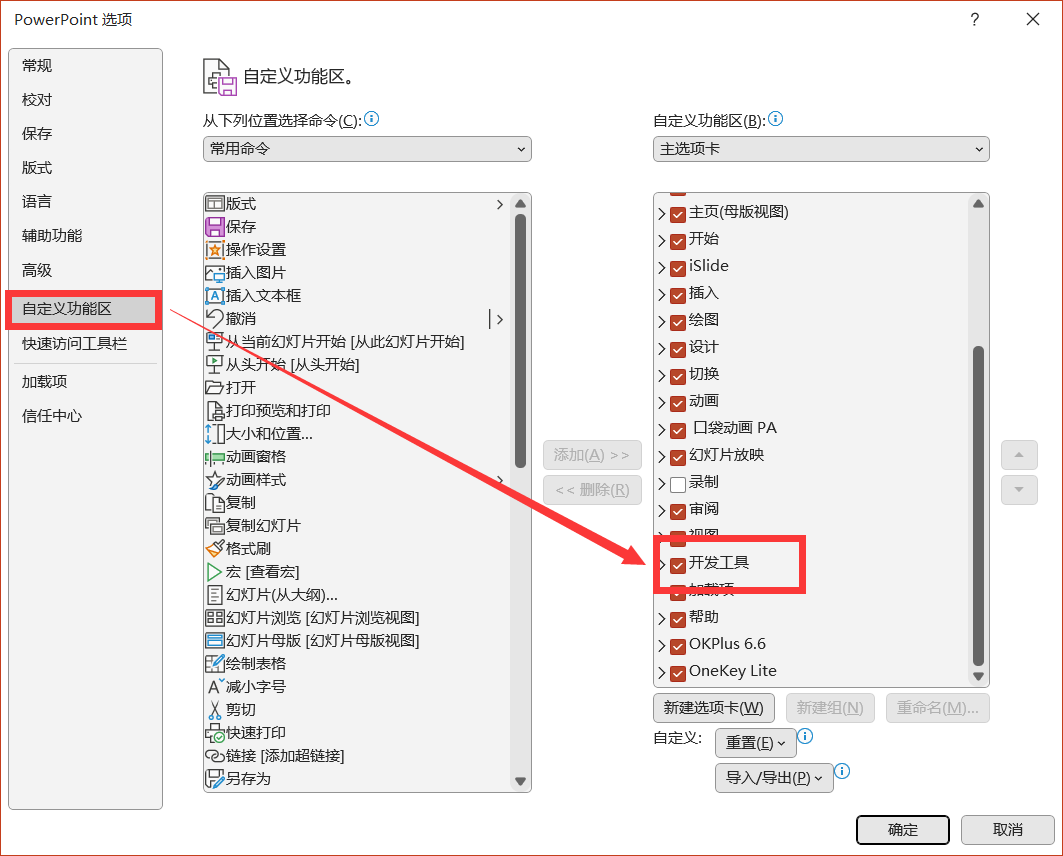The height and width of the screenshot is (856, 1063).
Task: Uncheck the 开发工具 (Developer) checkbox
Action: 677,565
